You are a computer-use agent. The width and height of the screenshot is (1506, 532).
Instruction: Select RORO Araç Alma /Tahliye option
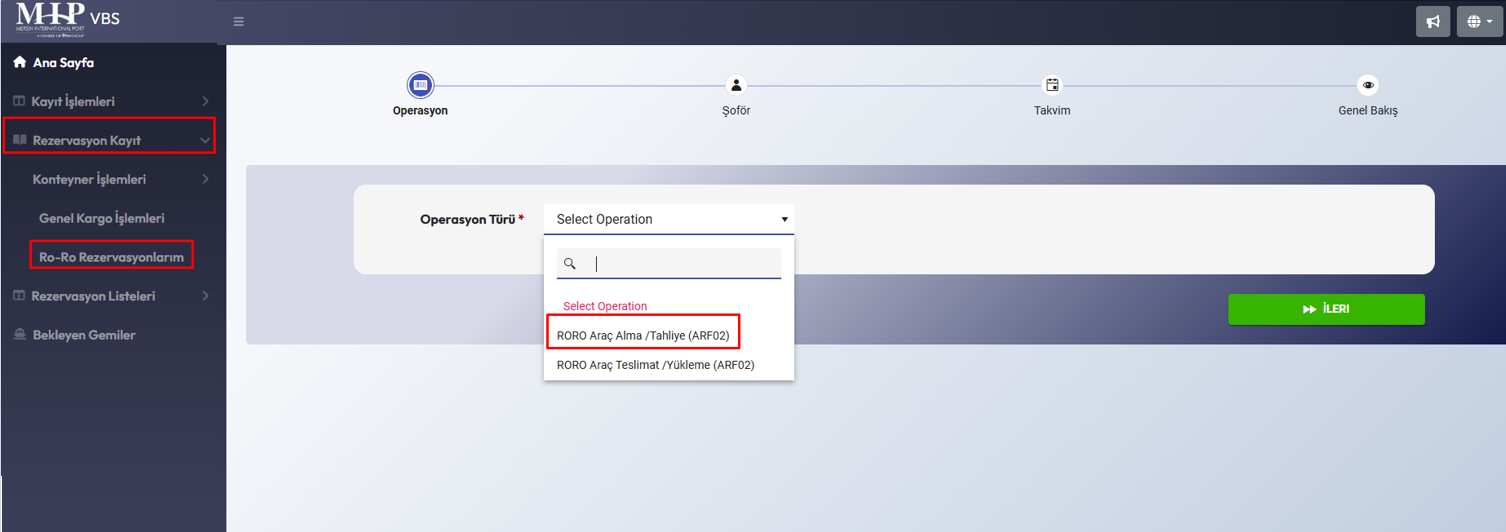point(643,336)
